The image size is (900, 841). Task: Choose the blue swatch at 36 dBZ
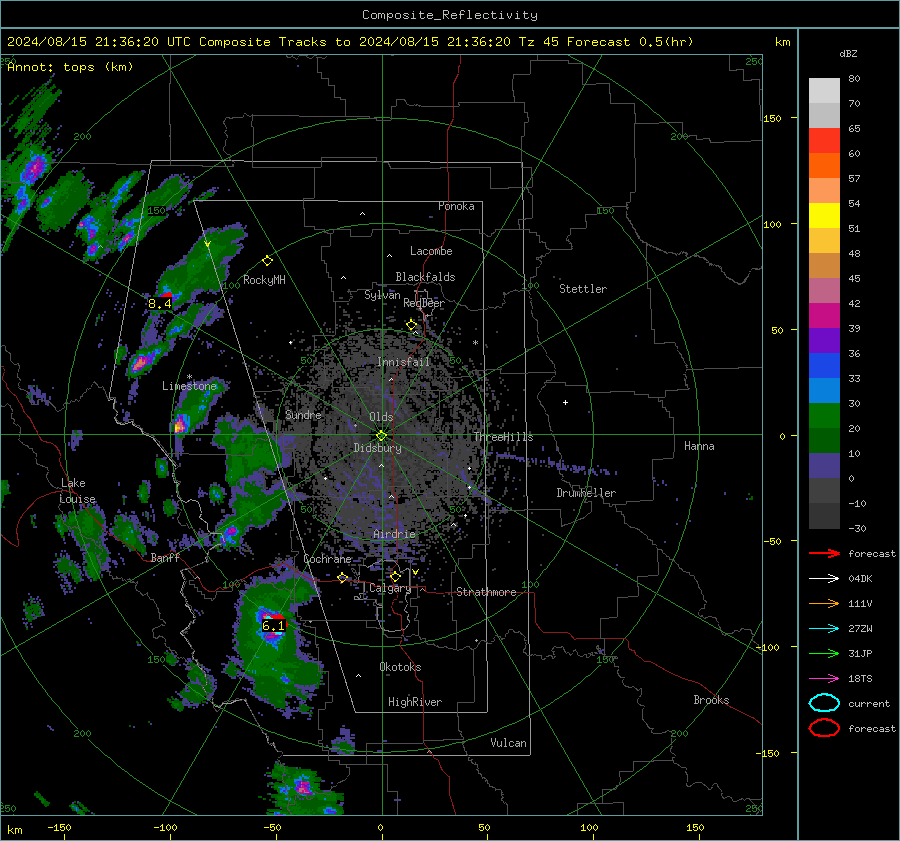click(824, 366)
